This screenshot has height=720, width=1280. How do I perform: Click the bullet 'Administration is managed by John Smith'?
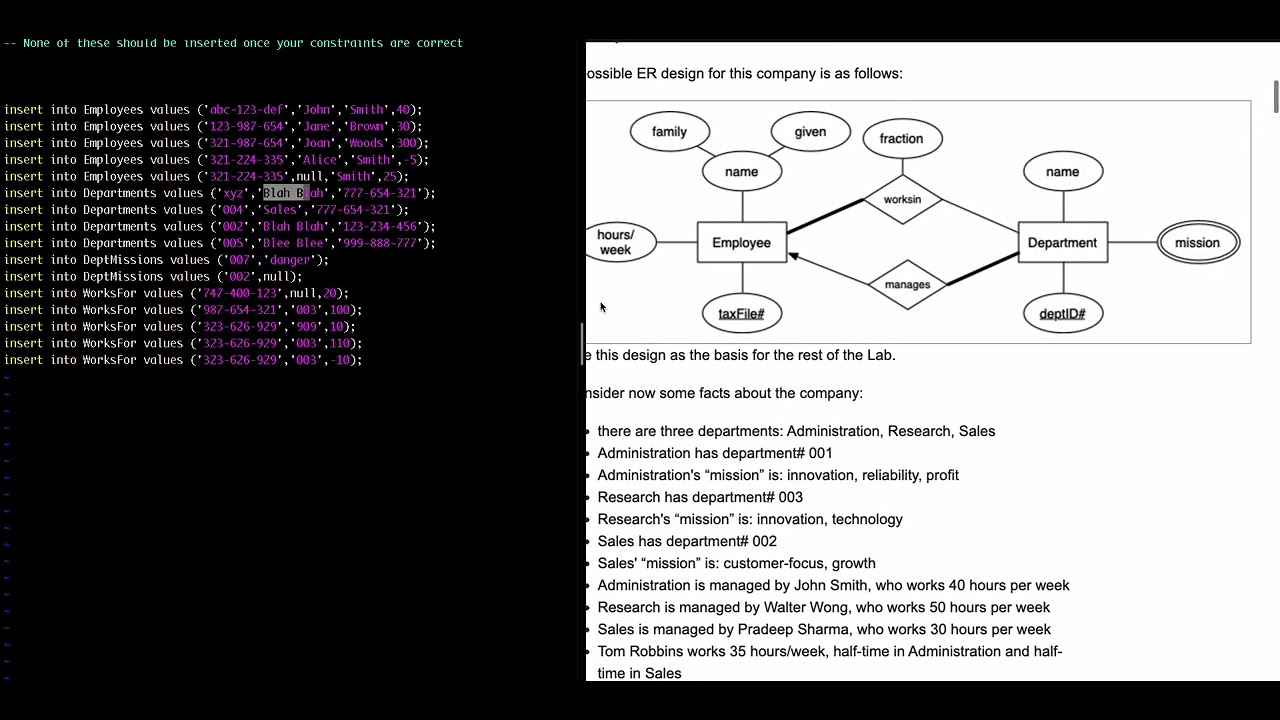click(833, 585)
